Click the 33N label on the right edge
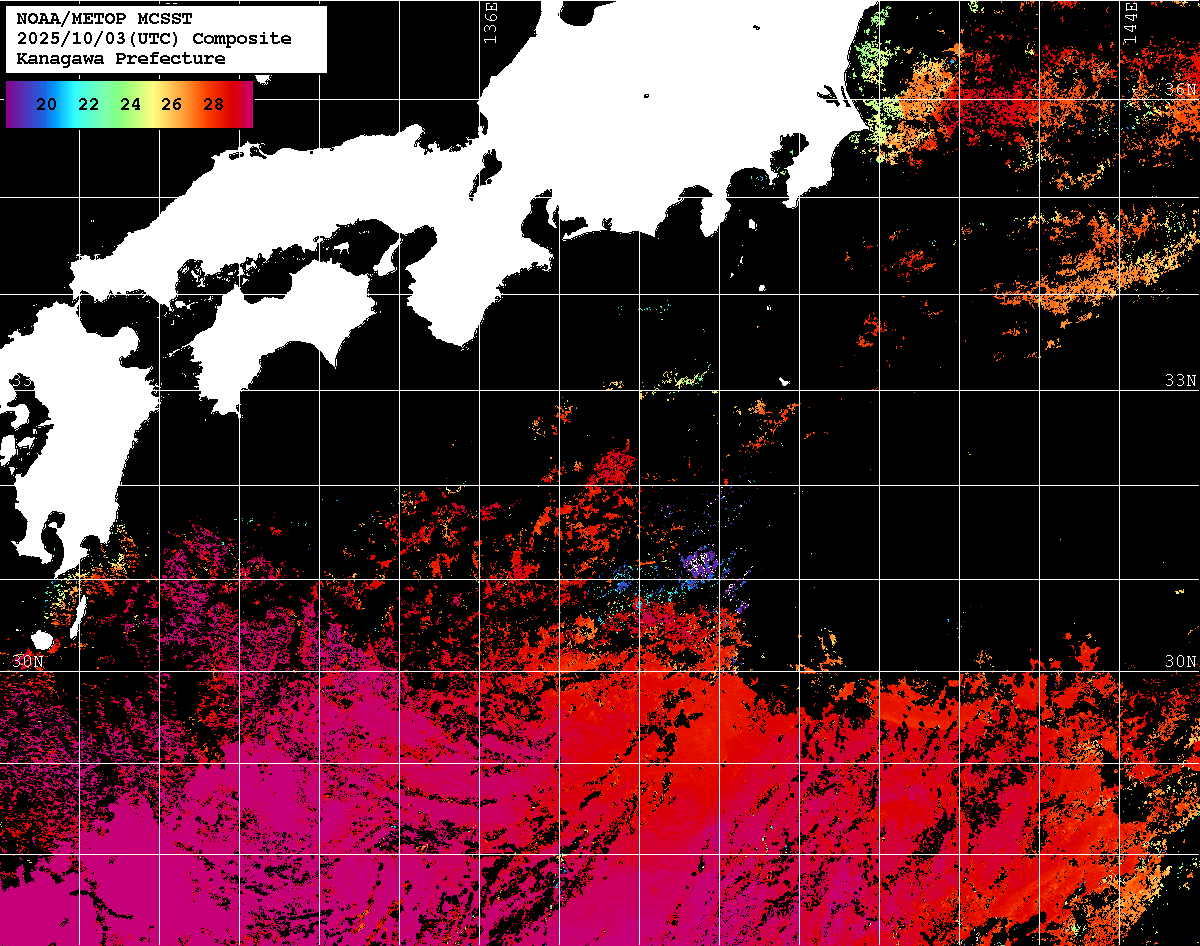The height and width of the screenshot is (946, 1200). pyautogui.click(x=1180, y=381)
